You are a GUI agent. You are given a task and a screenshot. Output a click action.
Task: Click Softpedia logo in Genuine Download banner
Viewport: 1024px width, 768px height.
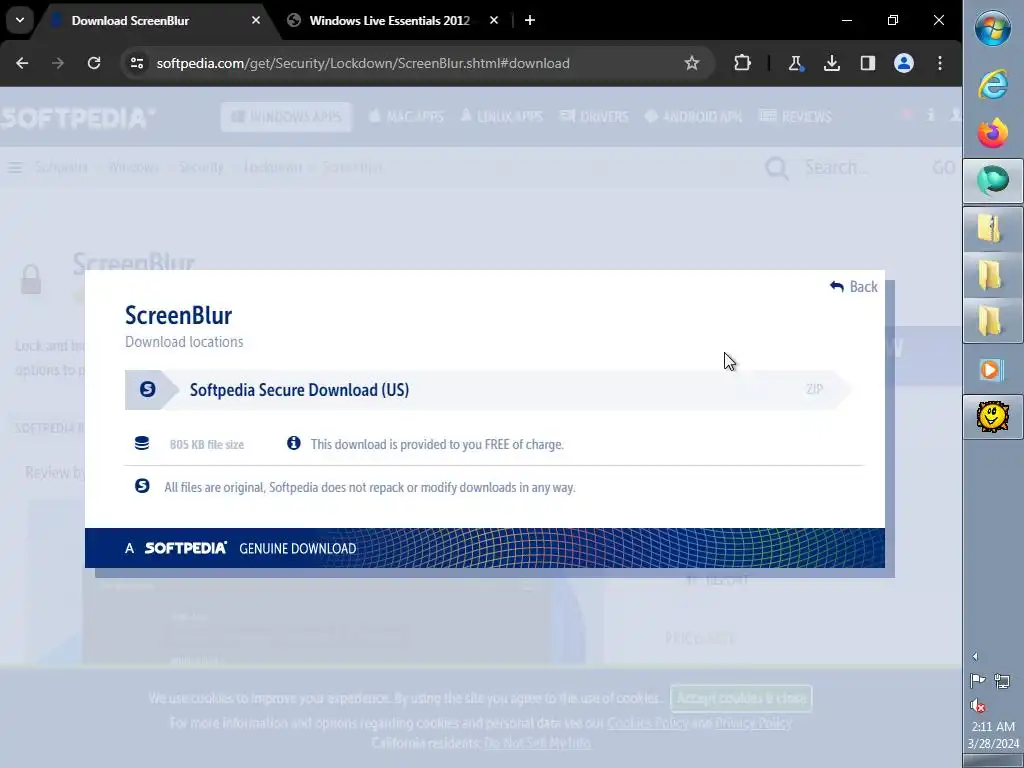(x=185, y=548)
